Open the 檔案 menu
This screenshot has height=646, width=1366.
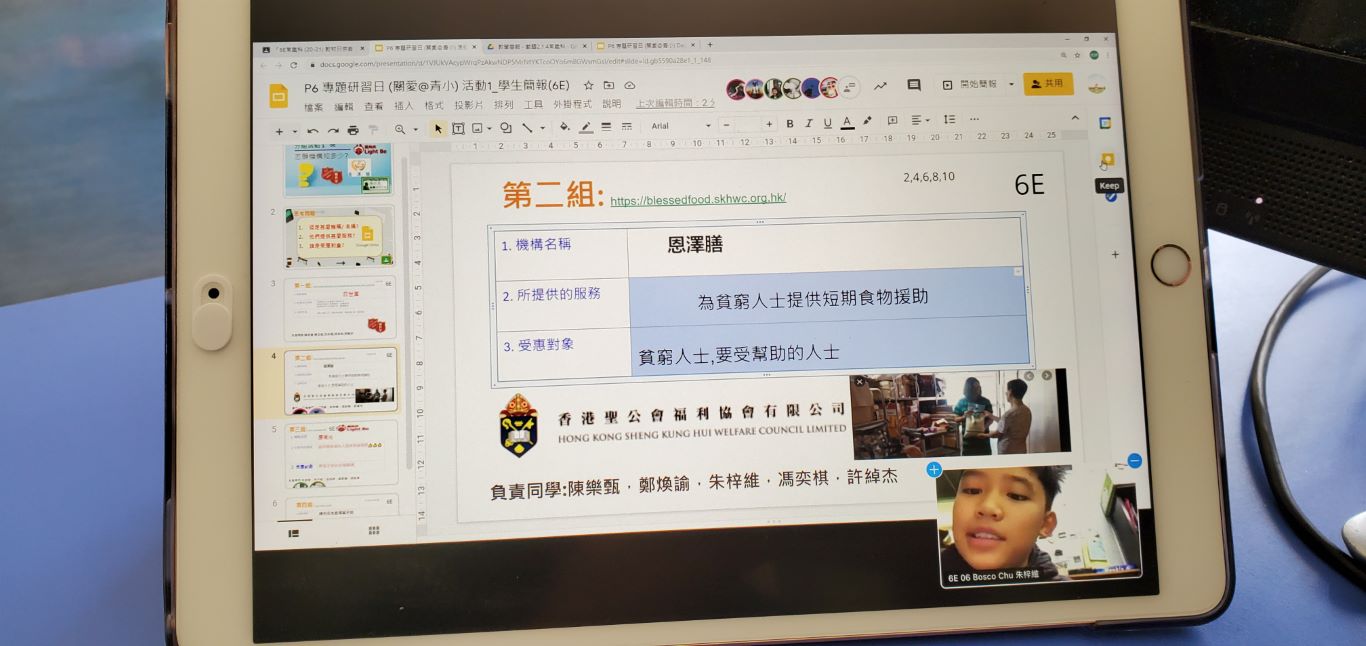point(313,107)
